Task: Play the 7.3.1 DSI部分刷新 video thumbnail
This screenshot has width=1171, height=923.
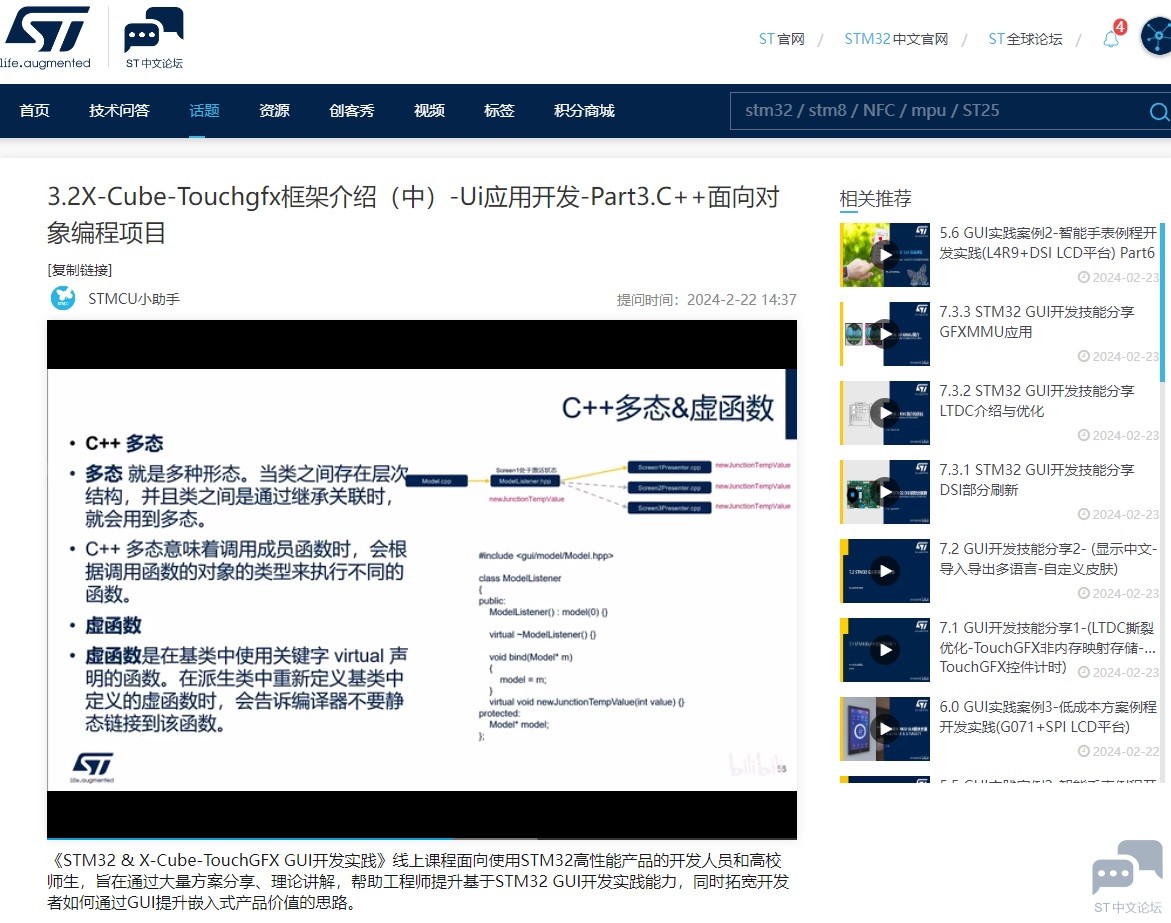Action: click(x=885, y=492)
